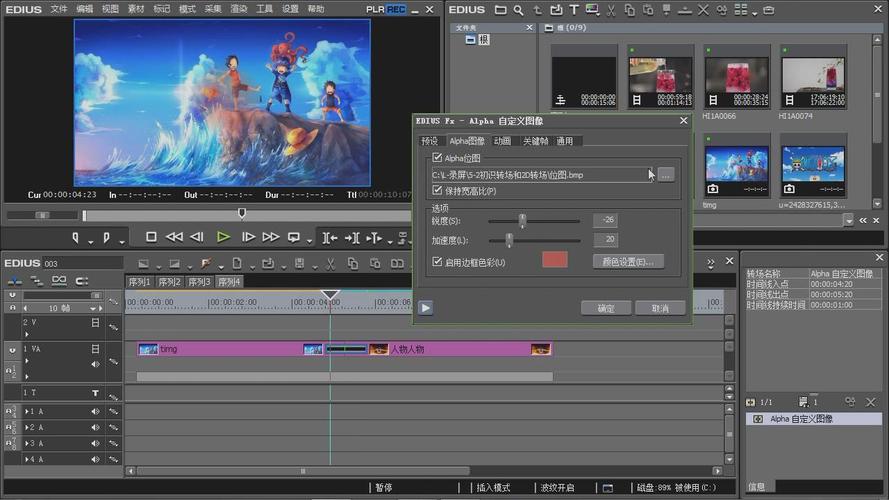This screenshot has width=889, height=500.
Task: Click the Fast Forward double-arrow button
Action: (x=271, y=237)
